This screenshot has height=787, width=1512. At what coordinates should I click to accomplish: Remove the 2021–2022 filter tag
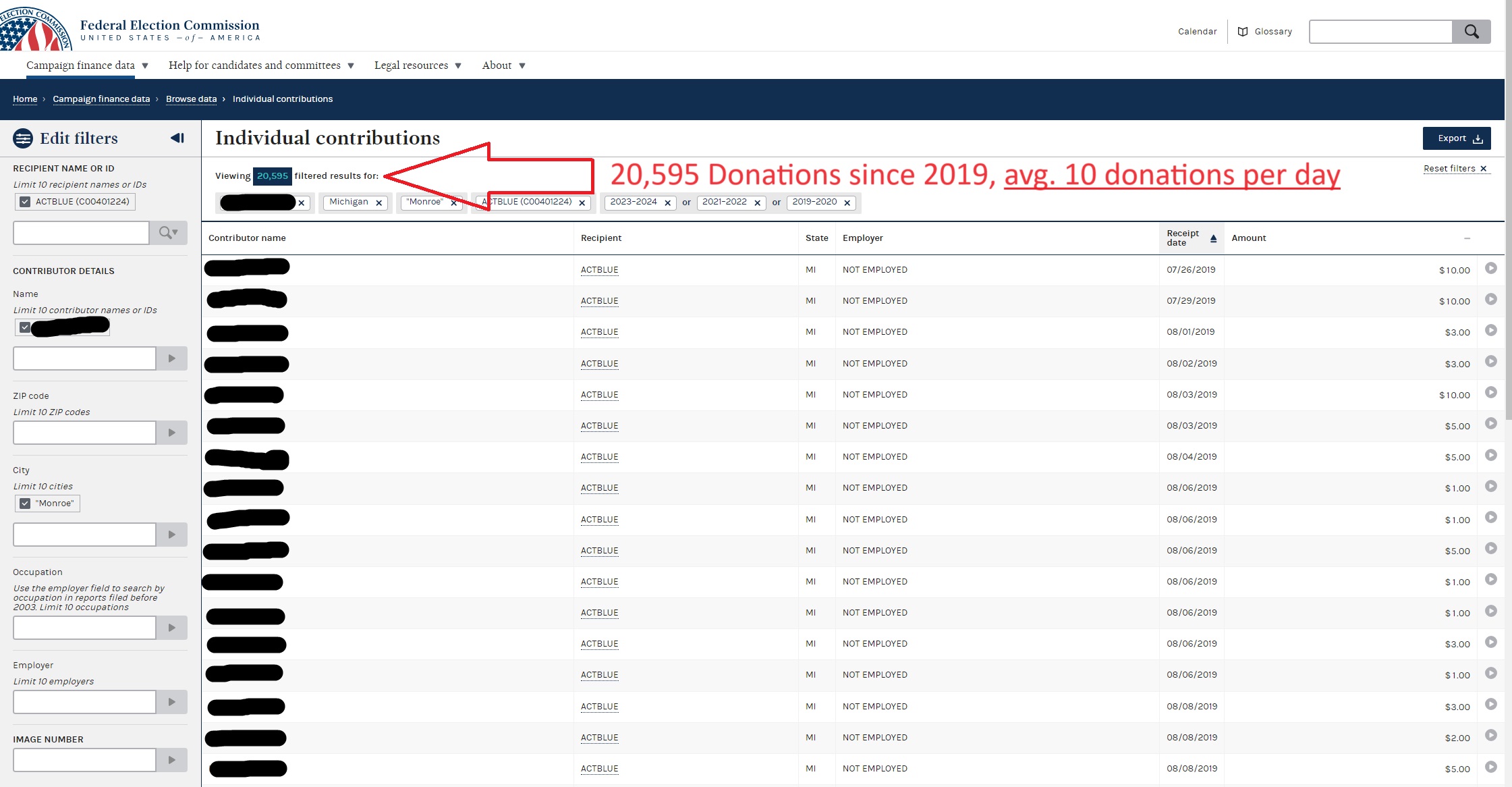point(758,203)
